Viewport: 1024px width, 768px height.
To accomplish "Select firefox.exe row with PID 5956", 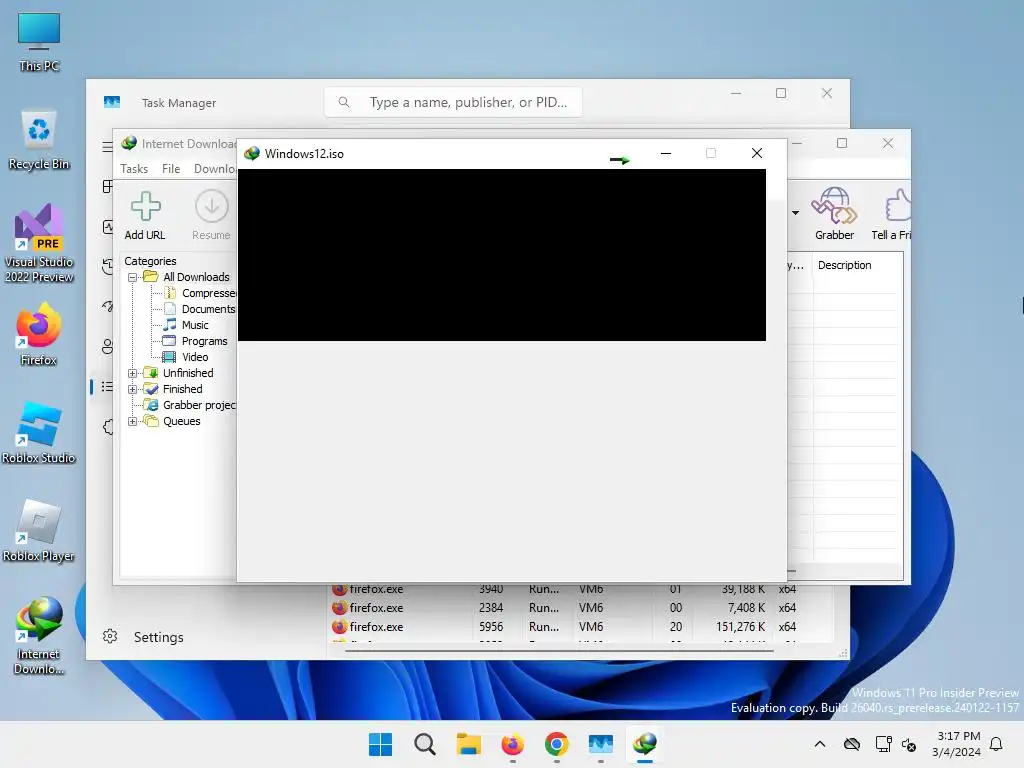I will (x=580, y=627).
